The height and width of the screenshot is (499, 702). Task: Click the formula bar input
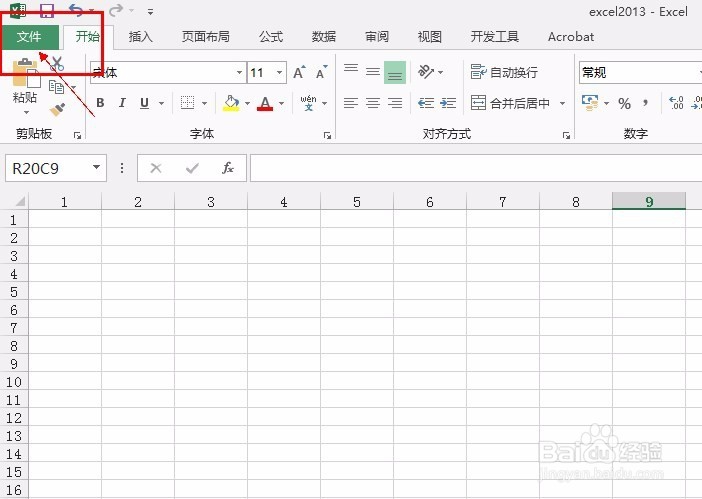[x=476, y=168]
